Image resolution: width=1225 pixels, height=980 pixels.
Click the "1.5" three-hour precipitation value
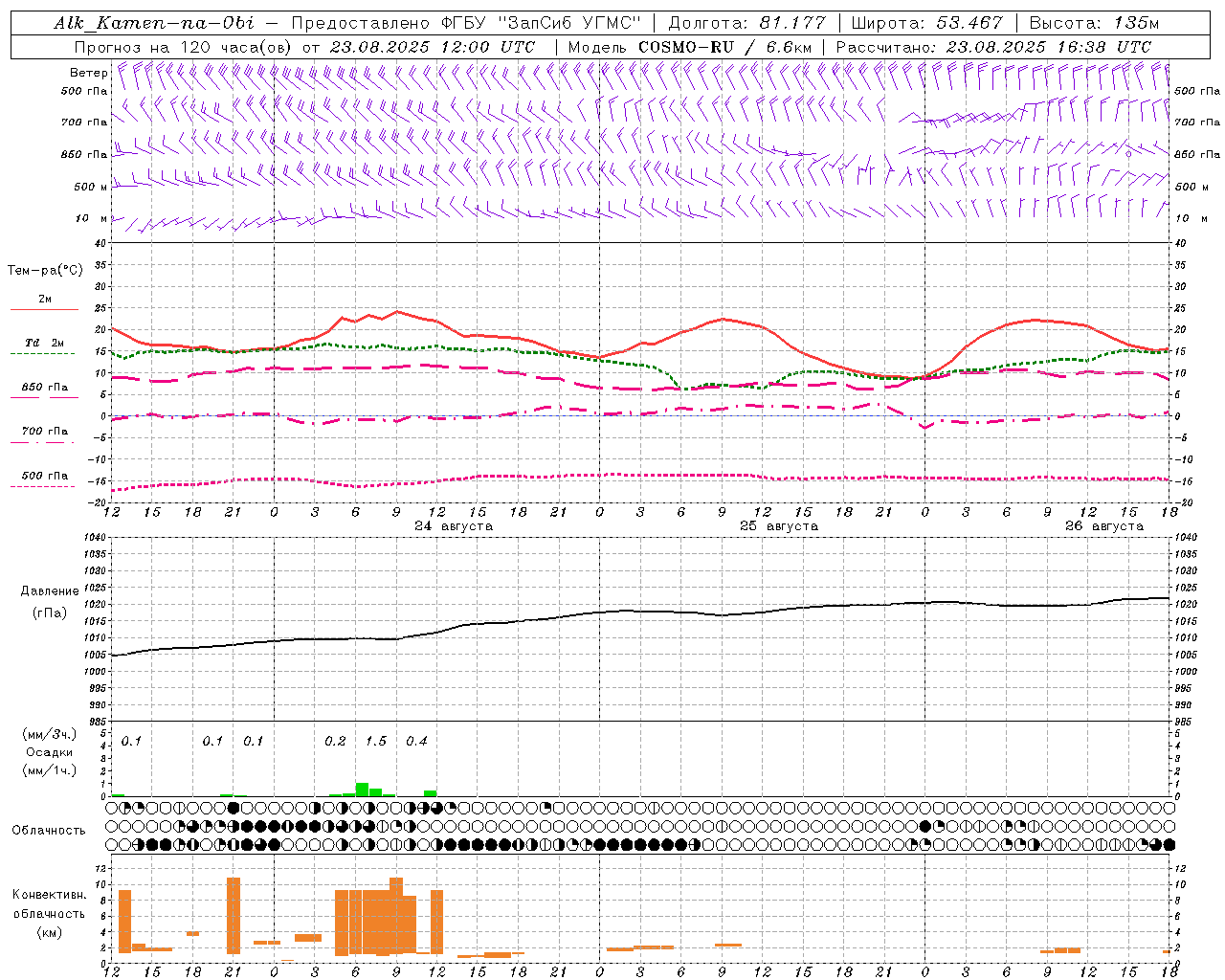click(x=376, y=741)
